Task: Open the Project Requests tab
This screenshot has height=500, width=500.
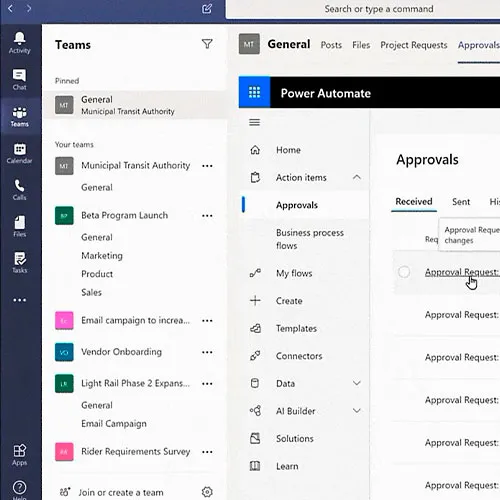Action: coord(414,45)
